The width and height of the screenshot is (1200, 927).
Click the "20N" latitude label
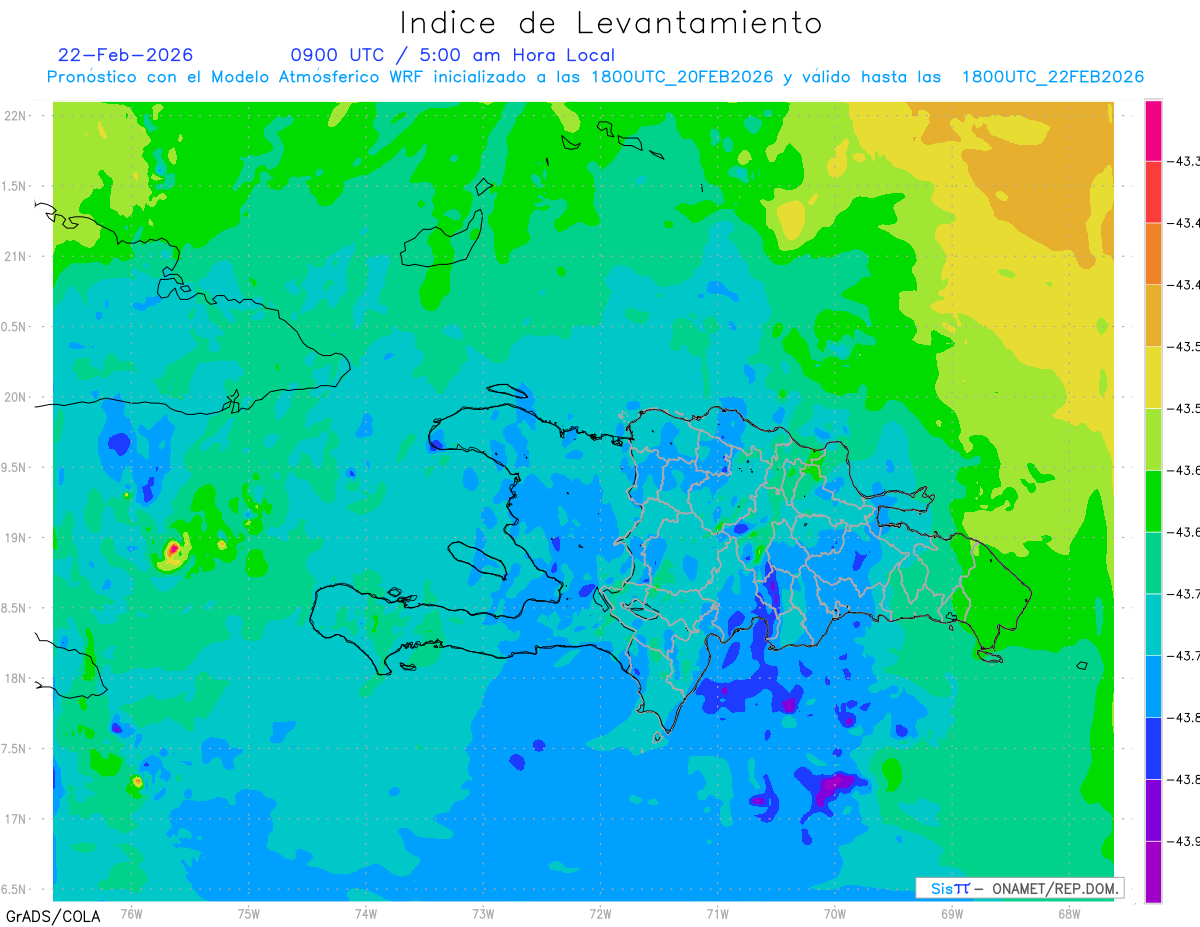coord(15,397)
